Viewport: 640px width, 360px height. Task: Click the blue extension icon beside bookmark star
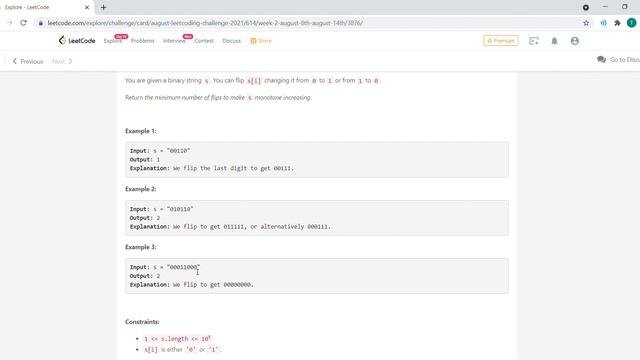603,23
